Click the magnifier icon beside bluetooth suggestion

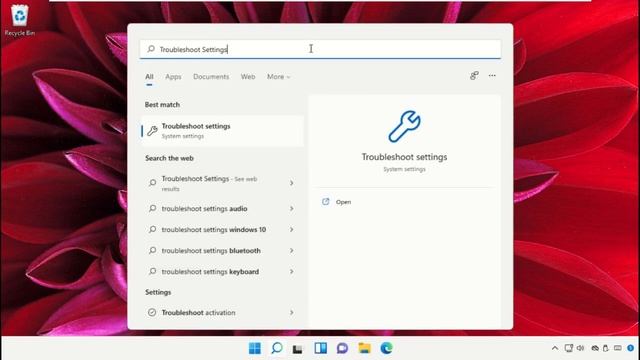click(x=152, y=251)
